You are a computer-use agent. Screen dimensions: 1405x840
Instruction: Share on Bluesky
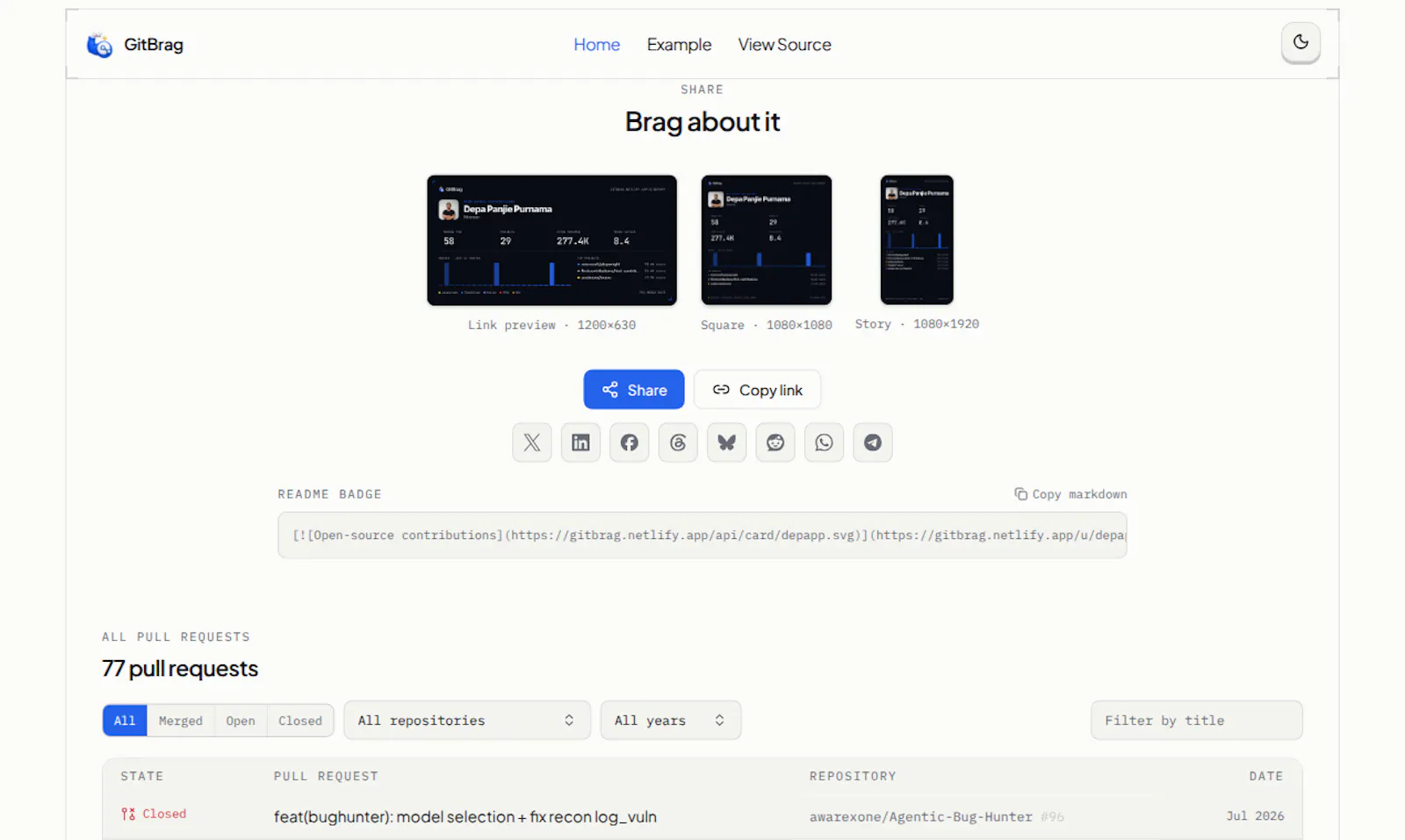(726, 442)
